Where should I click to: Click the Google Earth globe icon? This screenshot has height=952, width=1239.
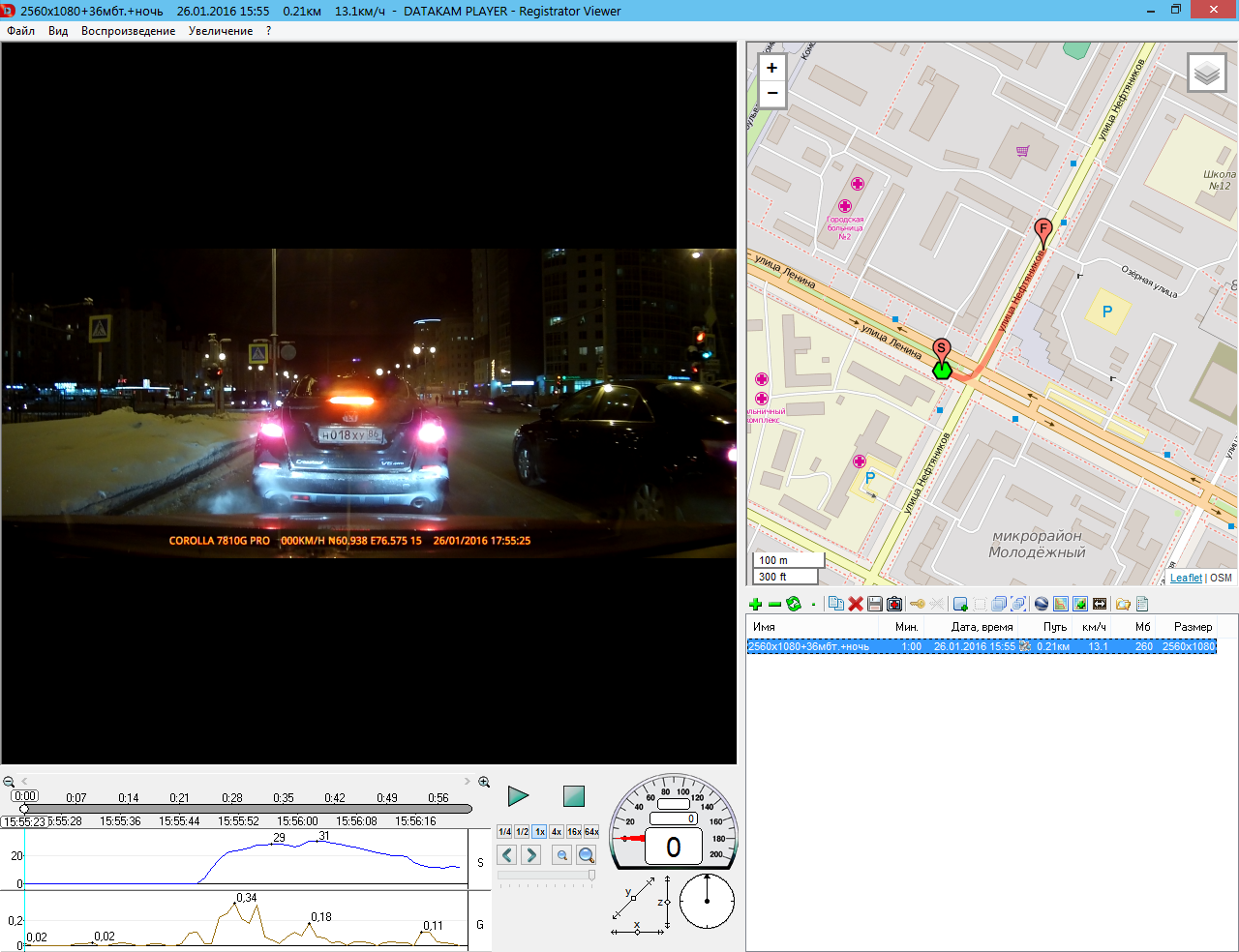(1042, 604)
